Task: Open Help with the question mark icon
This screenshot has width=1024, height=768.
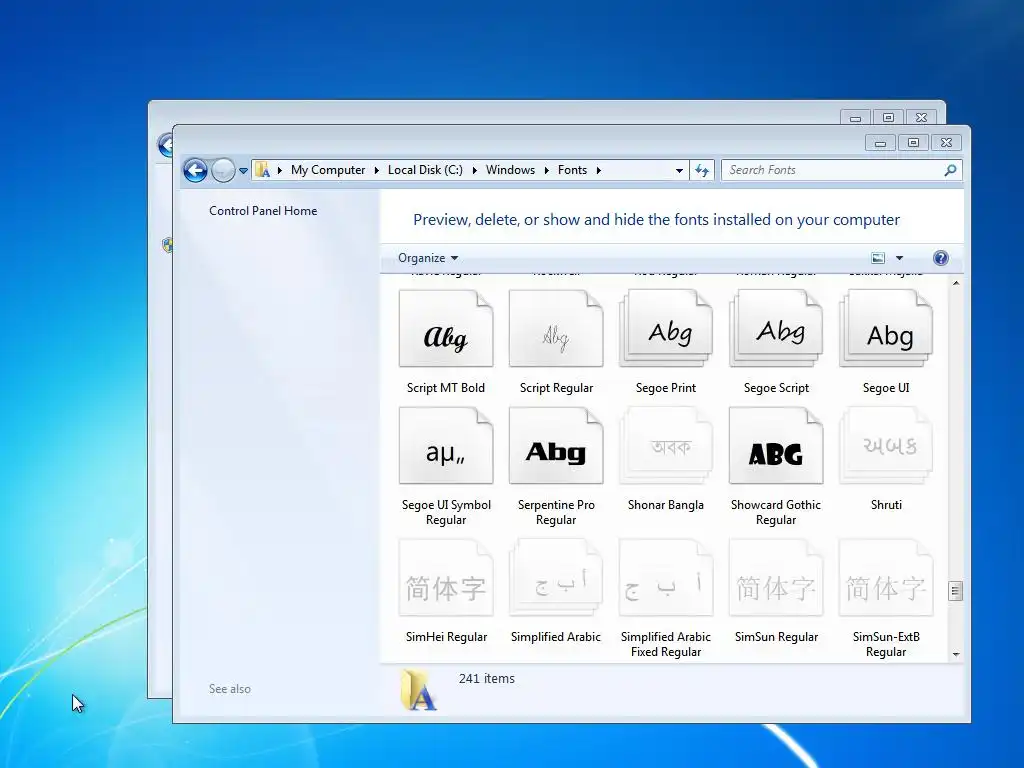Action: click(940, 258)
